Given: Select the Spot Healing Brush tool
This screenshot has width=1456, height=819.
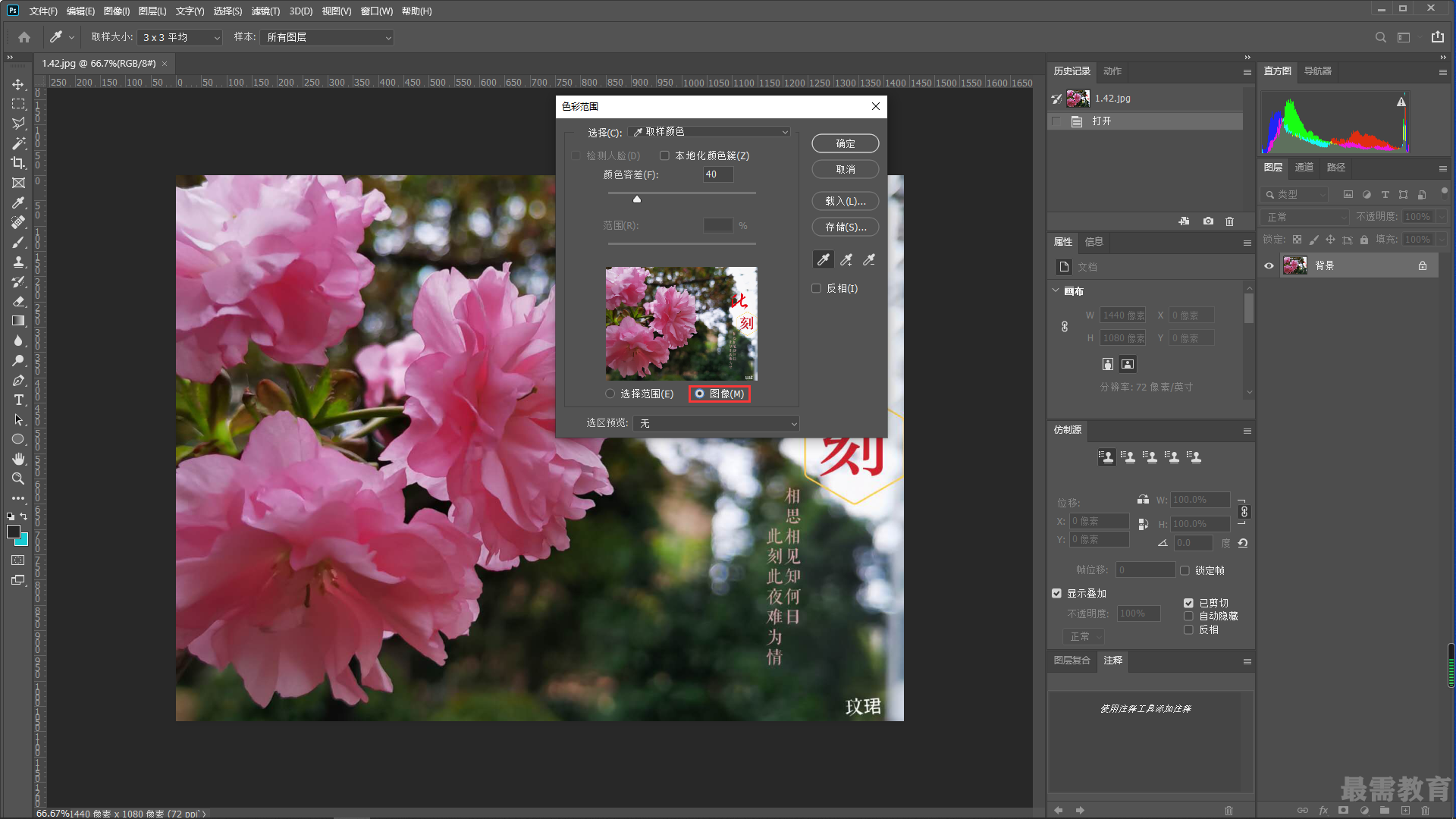Looking at the screenshot, I should pyautogui.click(x=18, y=222).
